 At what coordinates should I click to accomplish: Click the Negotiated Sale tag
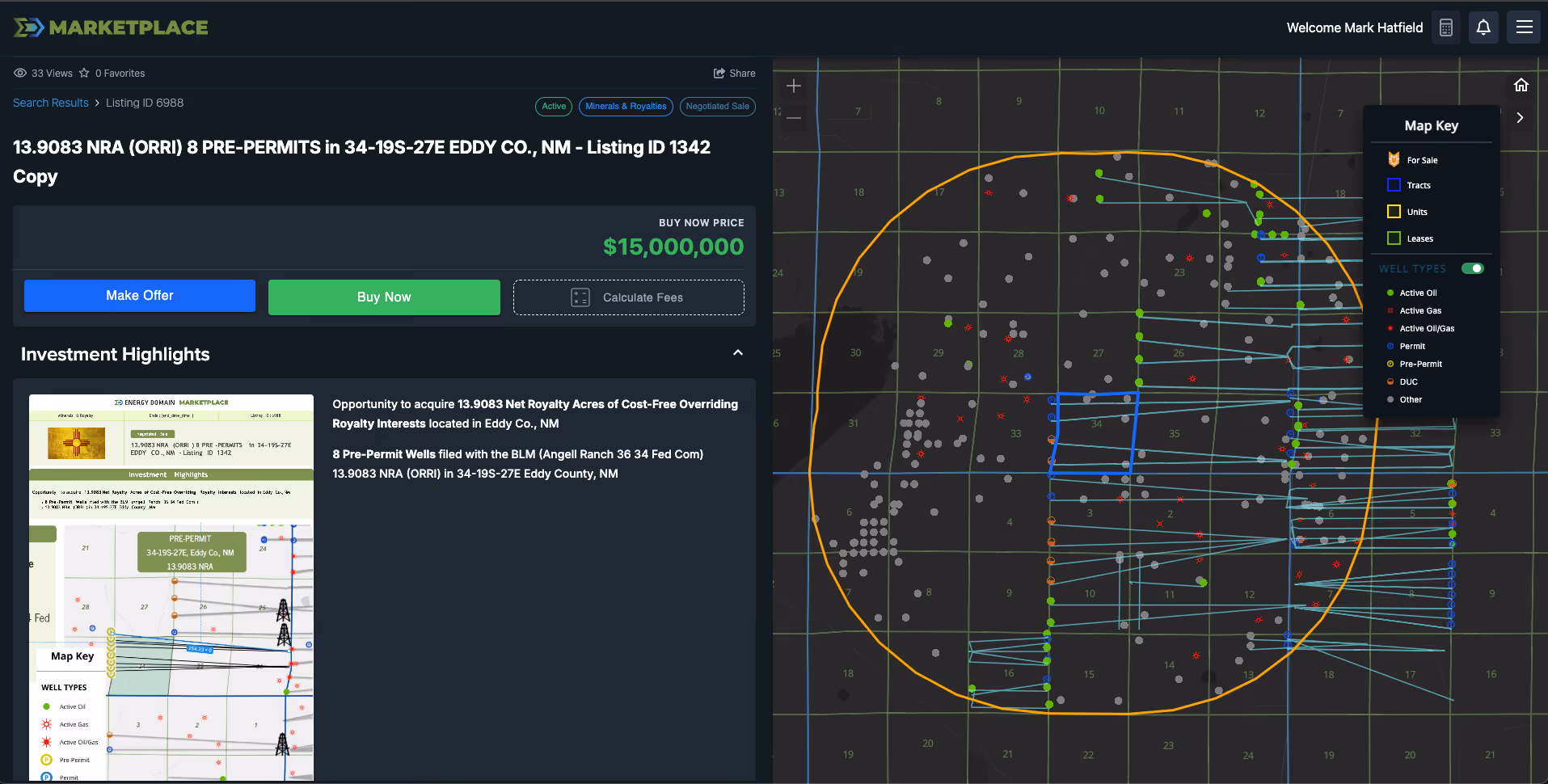(x=717, y=106)
